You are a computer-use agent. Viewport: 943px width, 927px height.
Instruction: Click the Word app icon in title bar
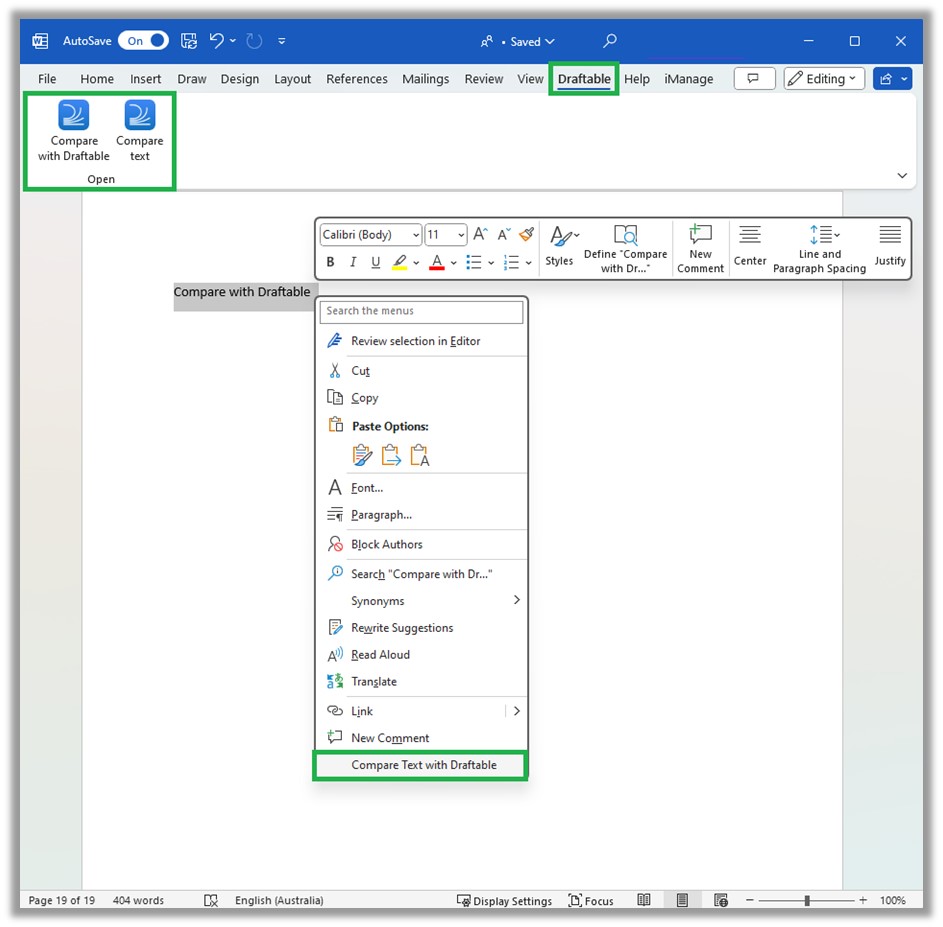[40, 41]
